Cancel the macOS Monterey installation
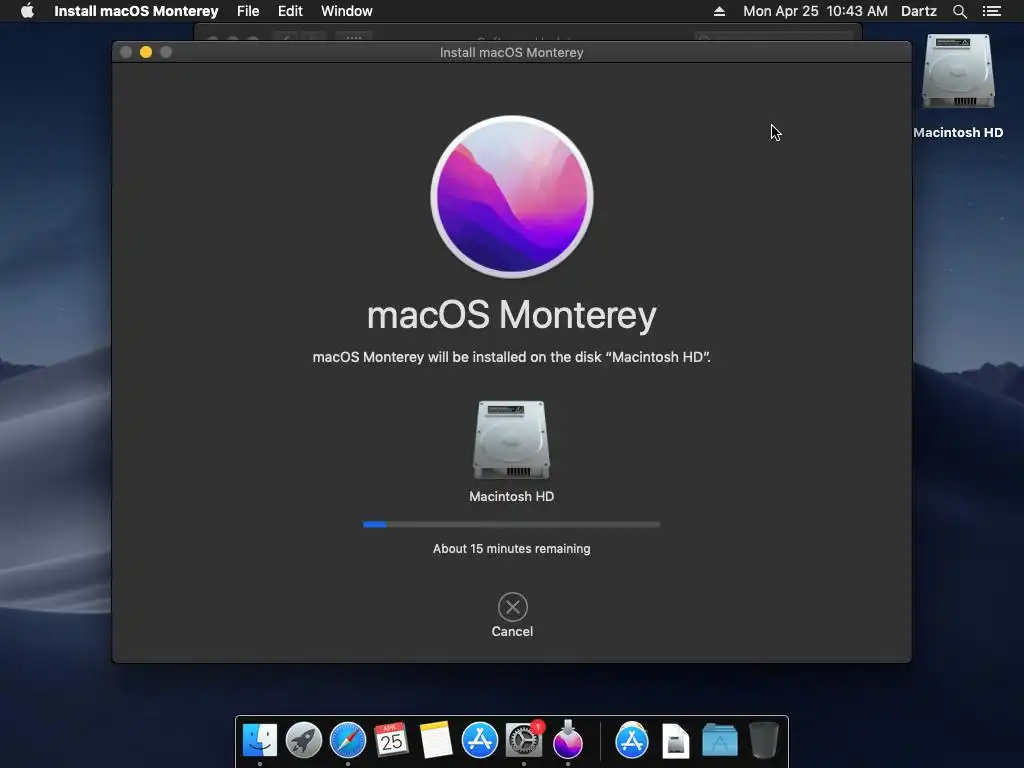The height and width of the screenshot is (768, 1024). click(512, 615)
